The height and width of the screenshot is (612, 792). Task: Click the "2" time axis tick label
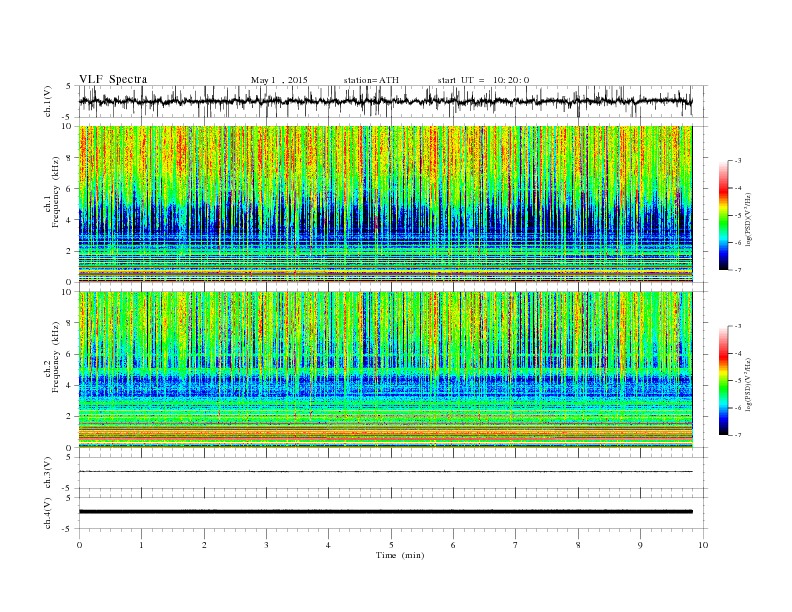[x=204, y=545]
